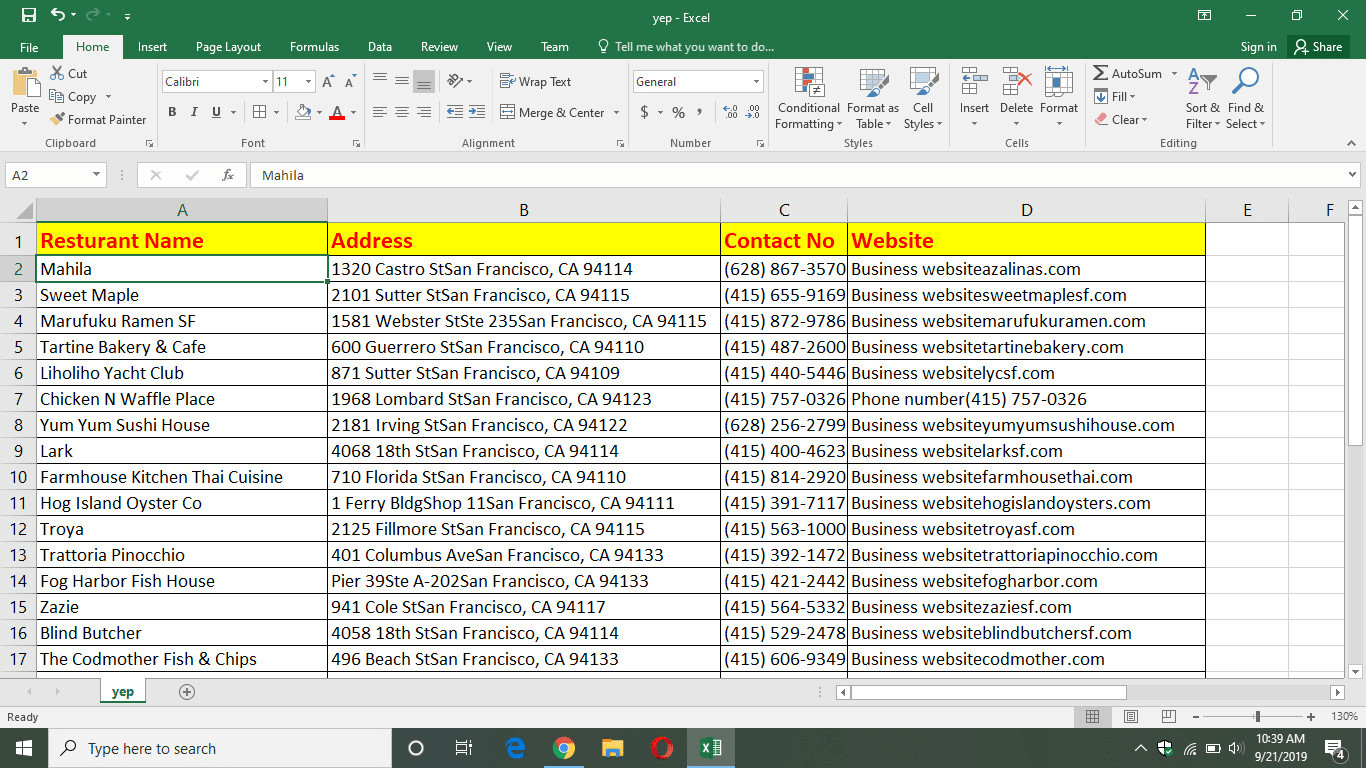Open Conditional Formatting
The image size is (1366, 768).
coord(809,98)
